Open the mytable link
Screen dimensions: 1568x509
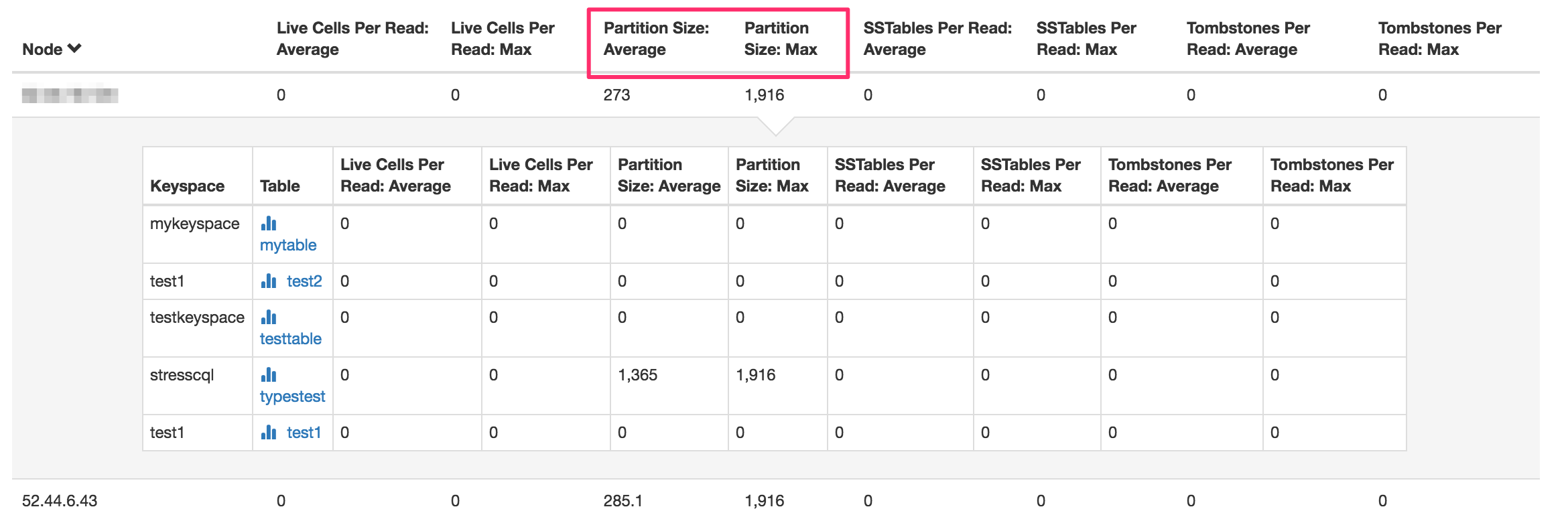[288, 244]
